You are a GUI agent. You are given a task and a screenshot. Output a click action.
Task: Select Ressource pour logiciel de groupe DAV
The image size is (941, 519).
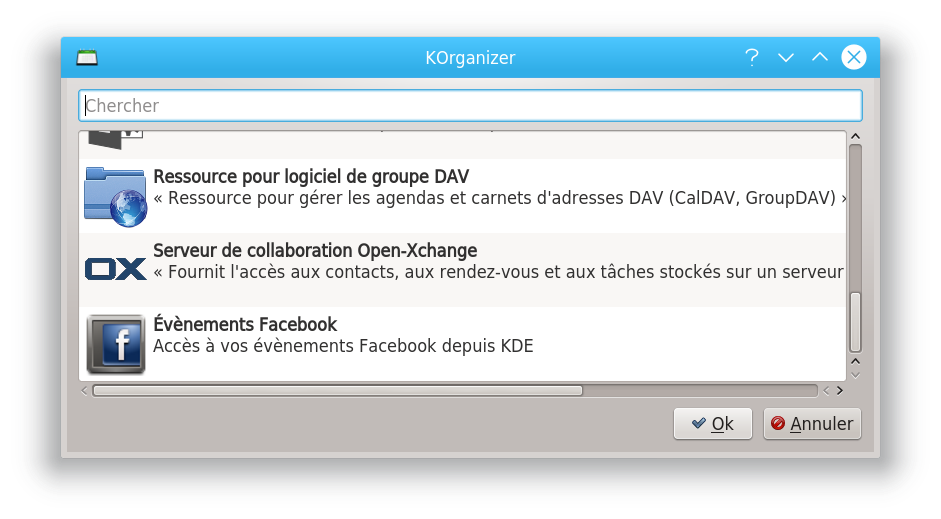462,196
